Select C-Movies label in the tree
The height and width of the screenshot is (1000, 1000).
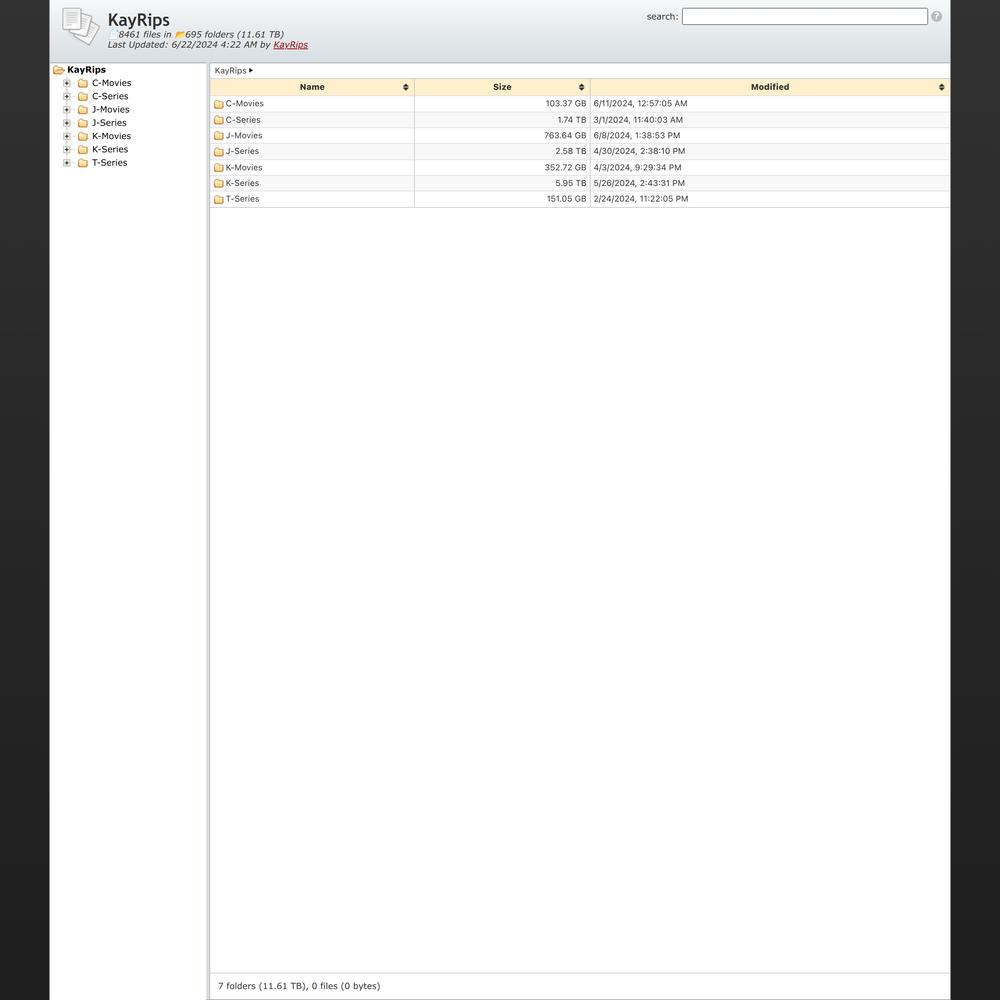click(112, 84)
